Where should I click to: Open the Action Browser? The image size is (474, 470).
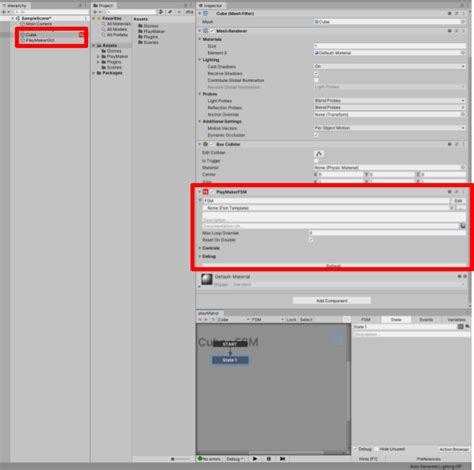click(x=454, y=449)
